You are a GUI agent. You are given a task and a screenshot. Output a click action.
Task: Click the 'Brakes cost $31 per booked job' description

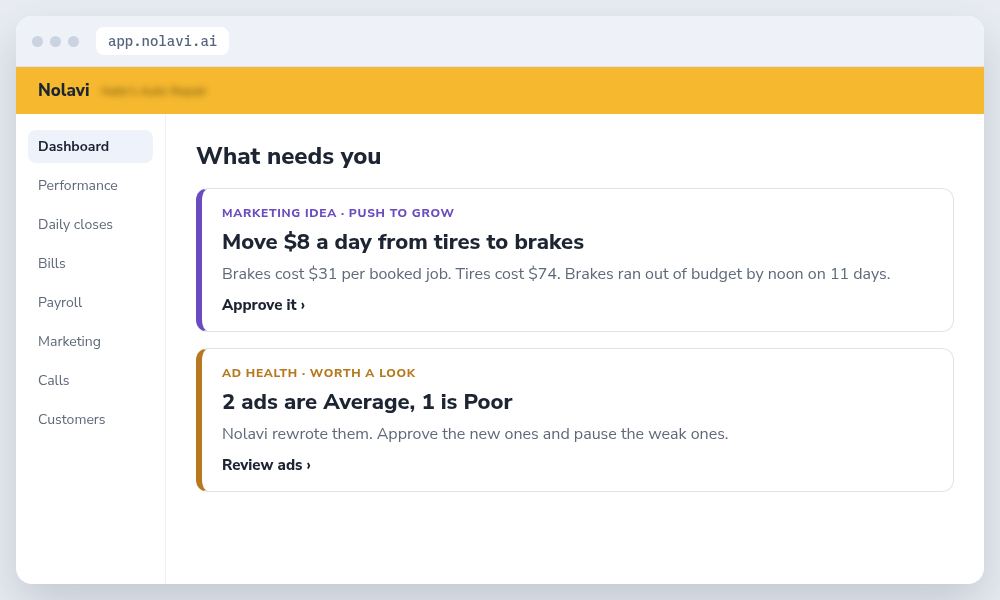[x=555, y=274]
